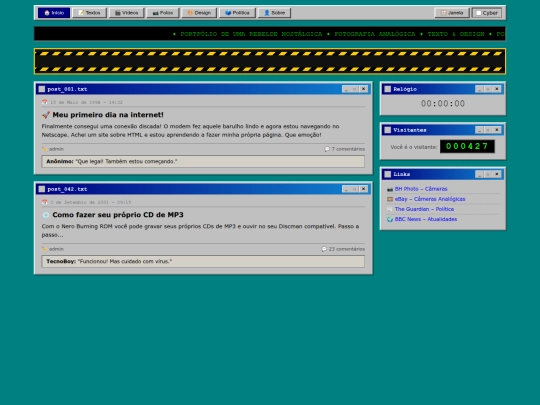Click the camera icon beside BH Photo
This screenshot has height=405, width=540.
click(x=390, y=189)
